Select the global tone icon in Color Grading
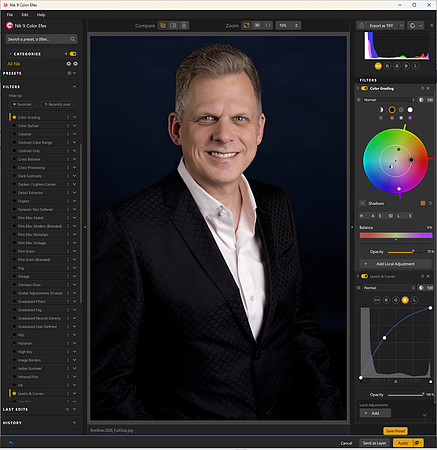The image size is (437, 450). [x=381, y=110]
